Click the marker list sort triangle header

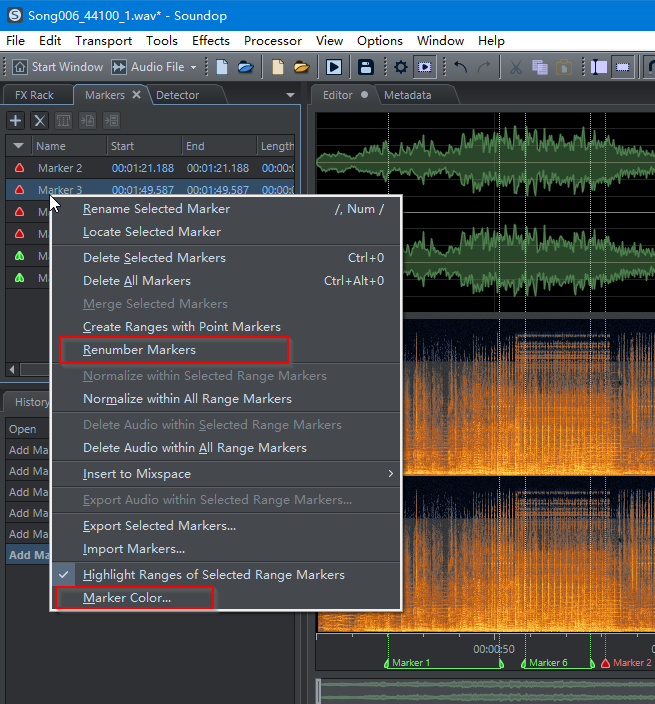pyautogui.click(x=18, y=146)
